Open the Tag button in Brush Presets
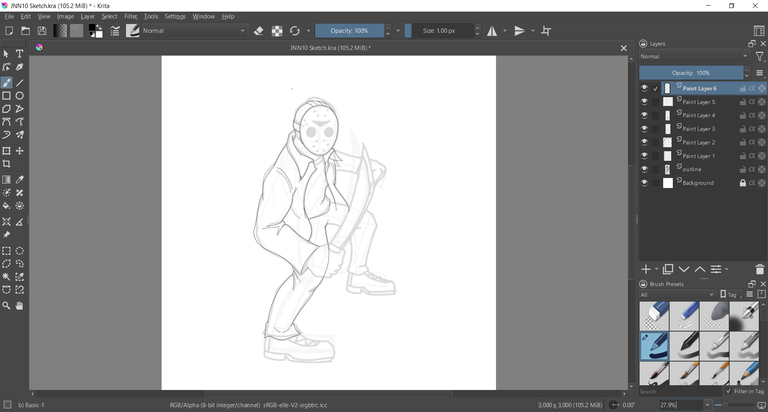The height and width of the screenshot is (412, 768). (728, 294)
